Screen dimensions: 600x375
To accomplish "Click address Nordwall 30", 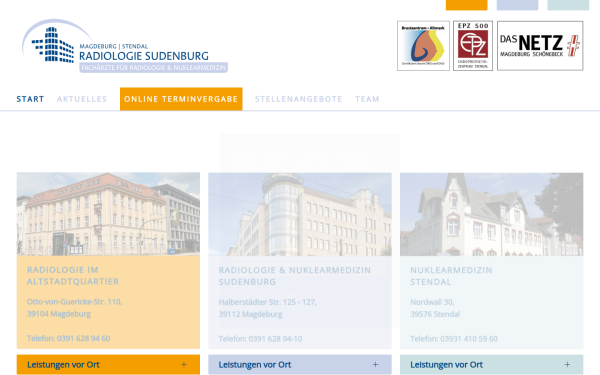I will 432,302.
